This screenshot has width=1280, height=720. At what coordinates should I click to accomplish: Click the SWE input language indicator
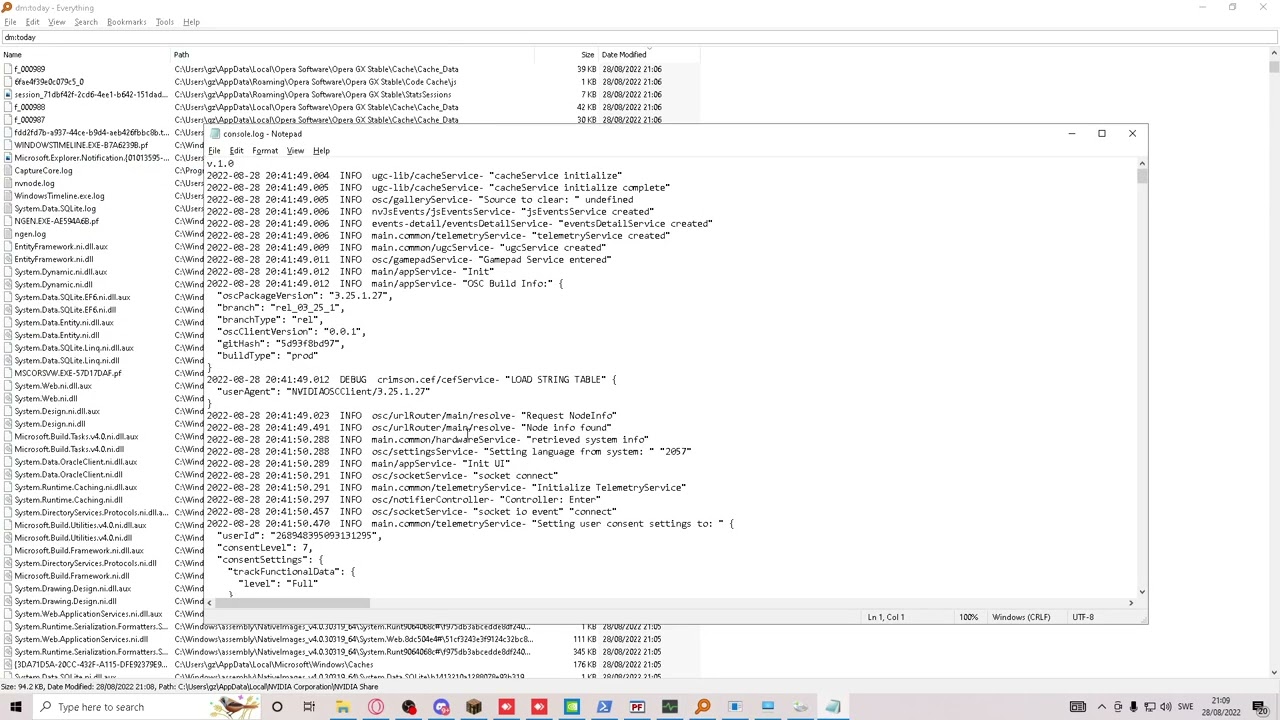[x=1187, y=707]
